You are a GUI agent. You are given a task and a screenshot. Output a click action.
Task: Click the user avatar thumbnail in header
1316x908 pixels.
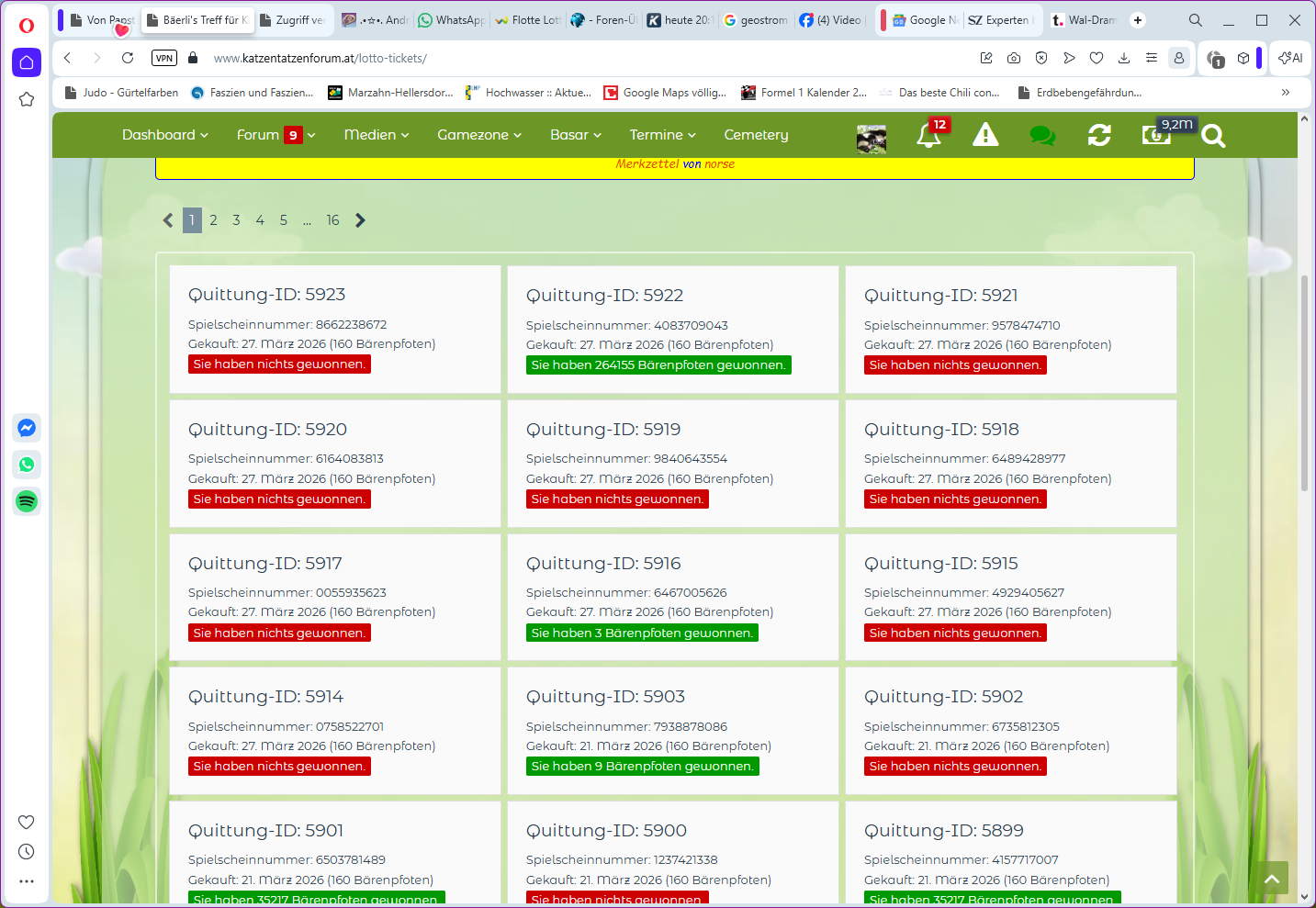[872, 138]
